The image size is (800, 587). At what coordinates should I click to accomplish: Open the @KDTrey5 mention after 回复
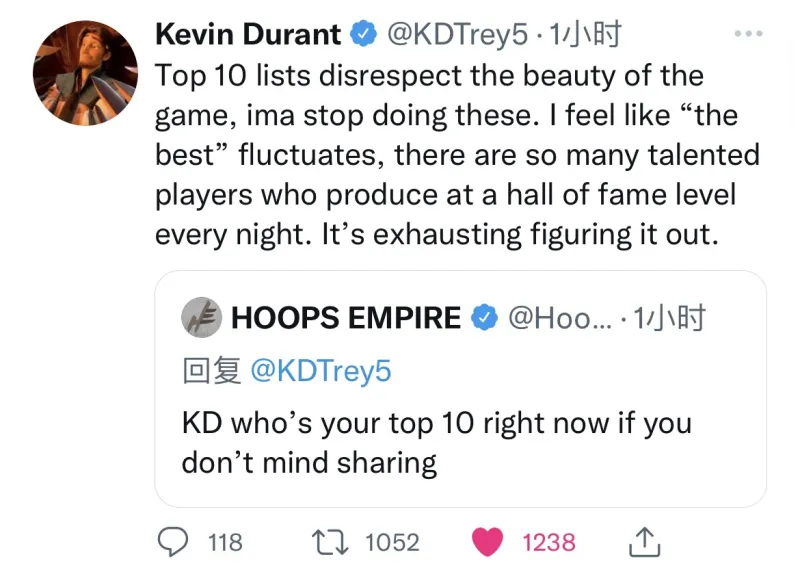319,371
